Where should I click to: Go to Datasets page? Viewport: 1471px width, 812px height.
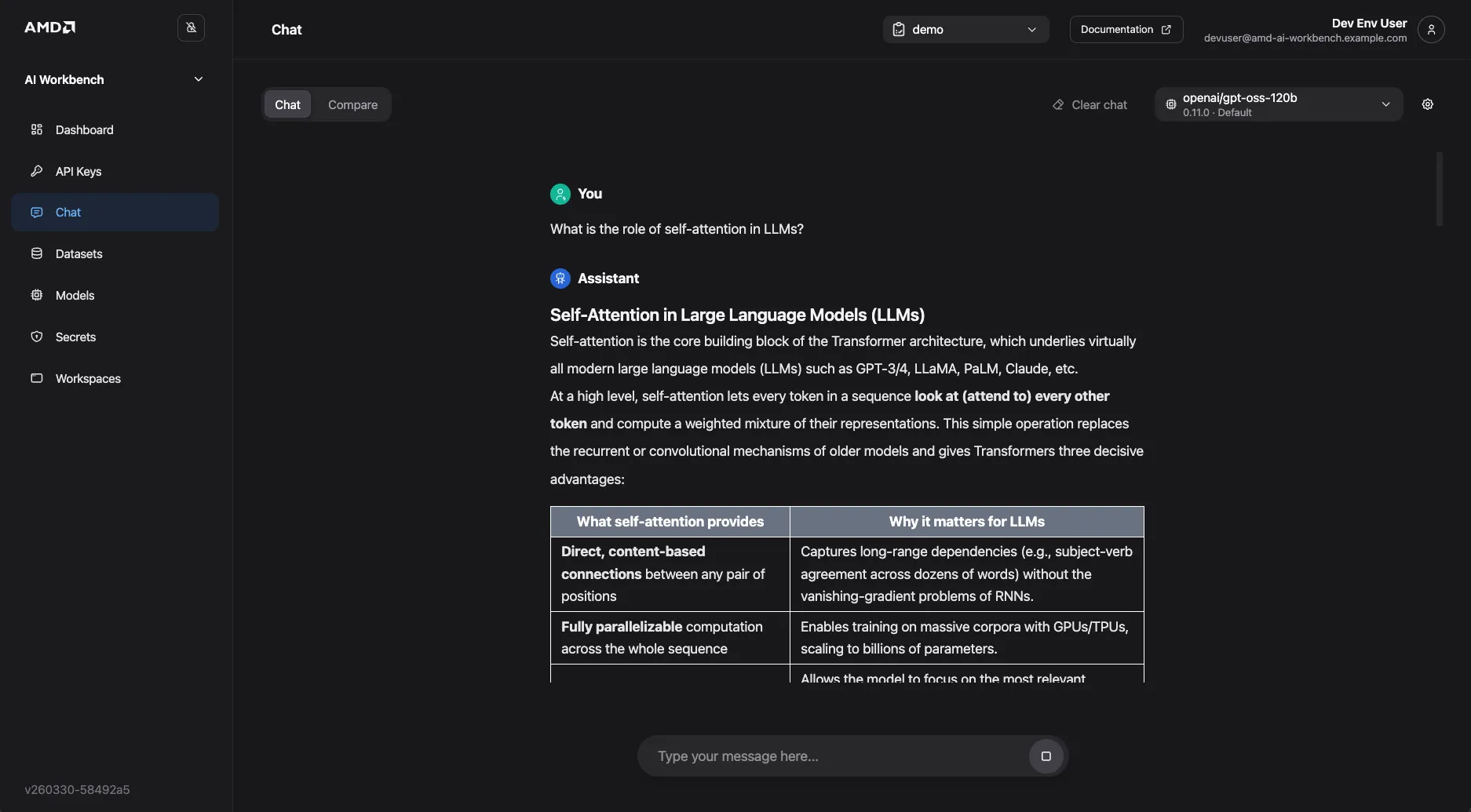[115, 253]
